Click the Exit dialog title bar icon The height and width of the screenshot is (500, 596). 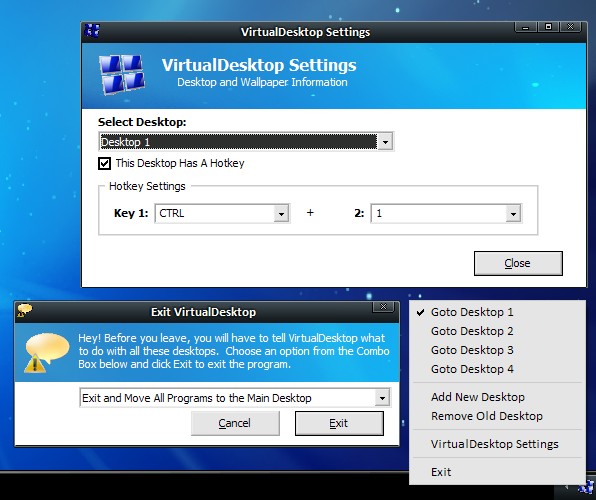click(x=25, y=310)
